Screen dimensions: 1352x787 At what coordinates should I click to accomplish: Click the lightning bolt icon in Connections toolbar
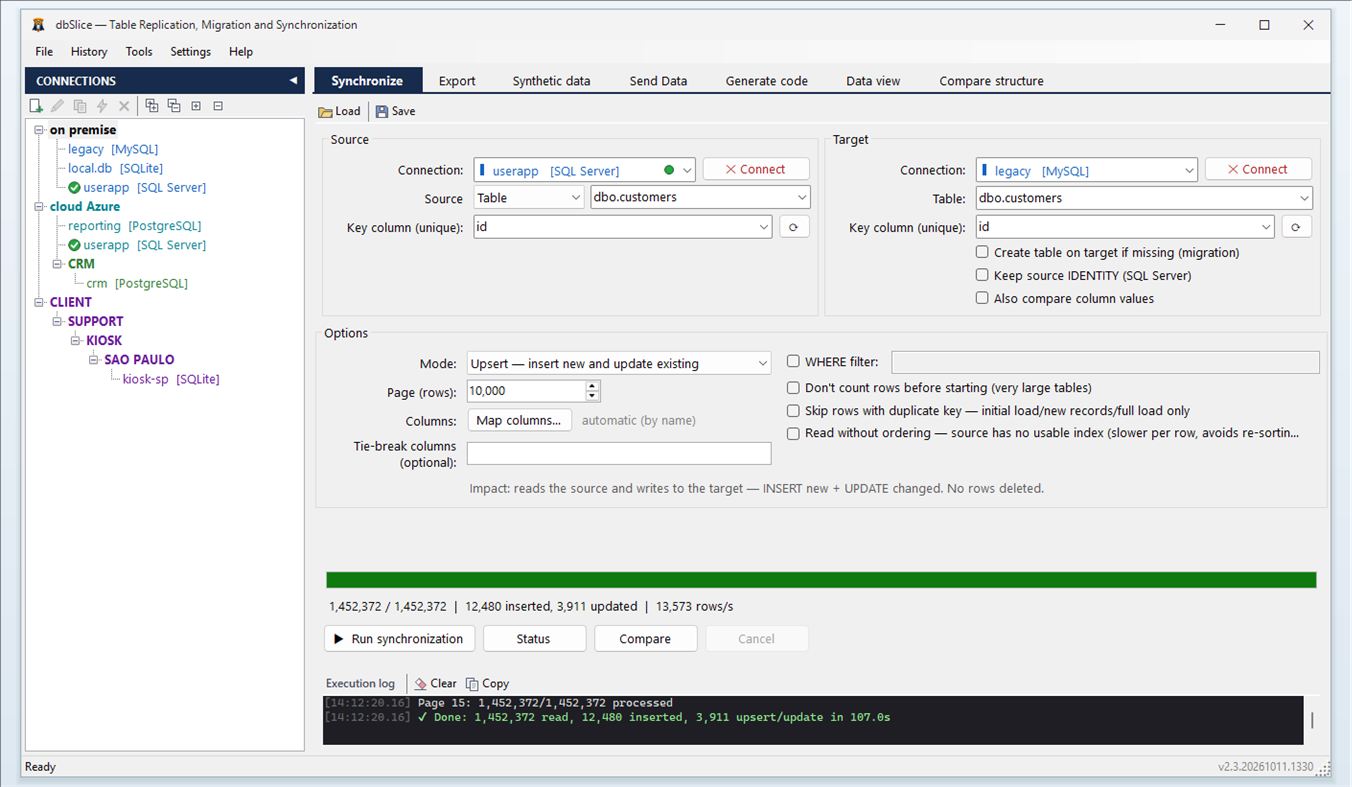[x=102, y=106]
